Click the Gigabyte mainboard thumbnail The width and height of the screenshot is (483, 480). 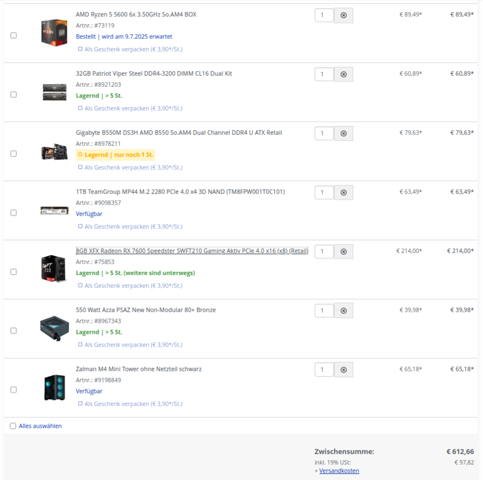tap(54, 152)
